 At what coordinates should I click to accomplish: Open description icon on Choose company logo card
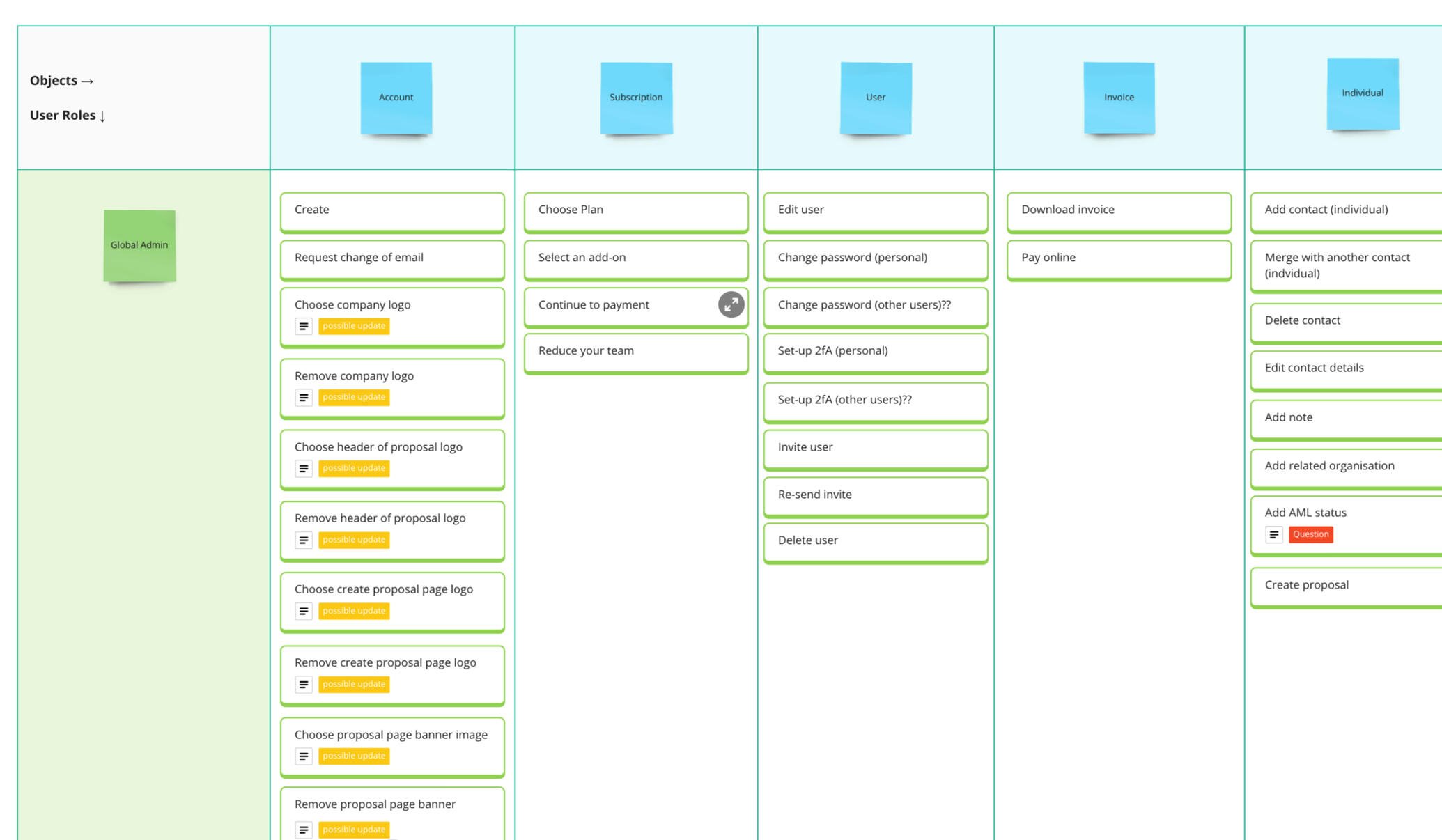[x=304, y=326]
